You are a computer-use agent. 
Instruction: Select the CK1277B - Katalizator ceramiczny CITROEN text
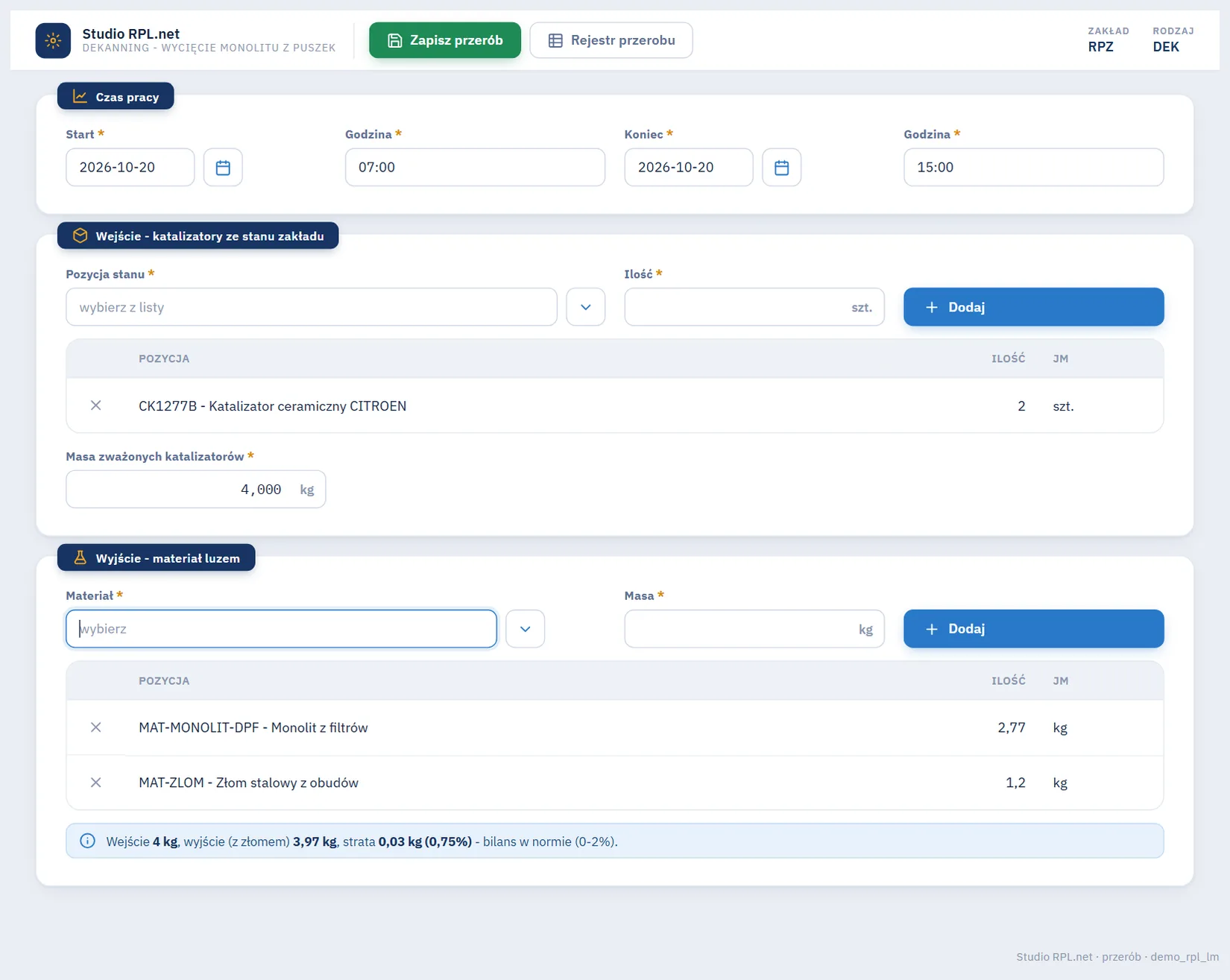[x=273, y=406]
